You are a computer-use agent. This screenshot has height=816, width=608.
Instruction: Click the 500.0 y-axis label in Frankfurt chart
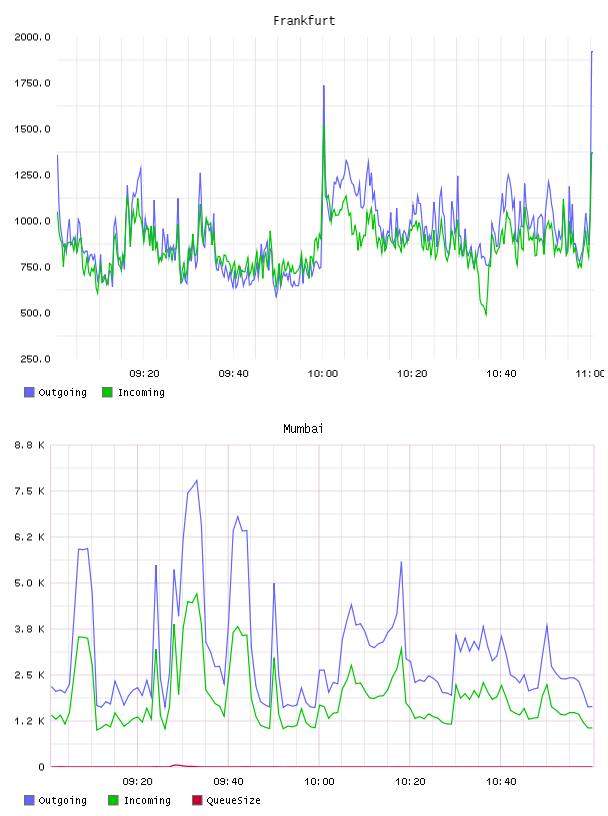point(35,313)
